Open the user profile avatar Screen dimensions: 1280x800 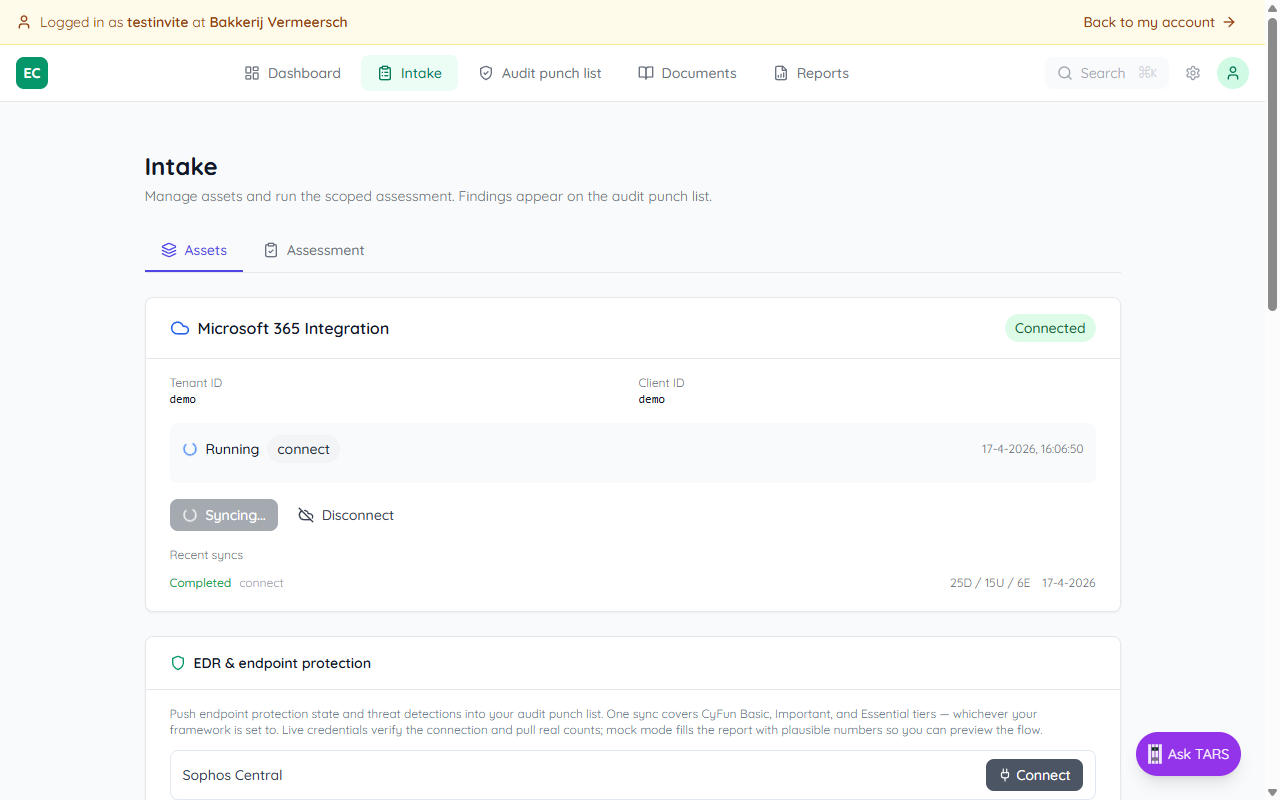coord(1232,73)
